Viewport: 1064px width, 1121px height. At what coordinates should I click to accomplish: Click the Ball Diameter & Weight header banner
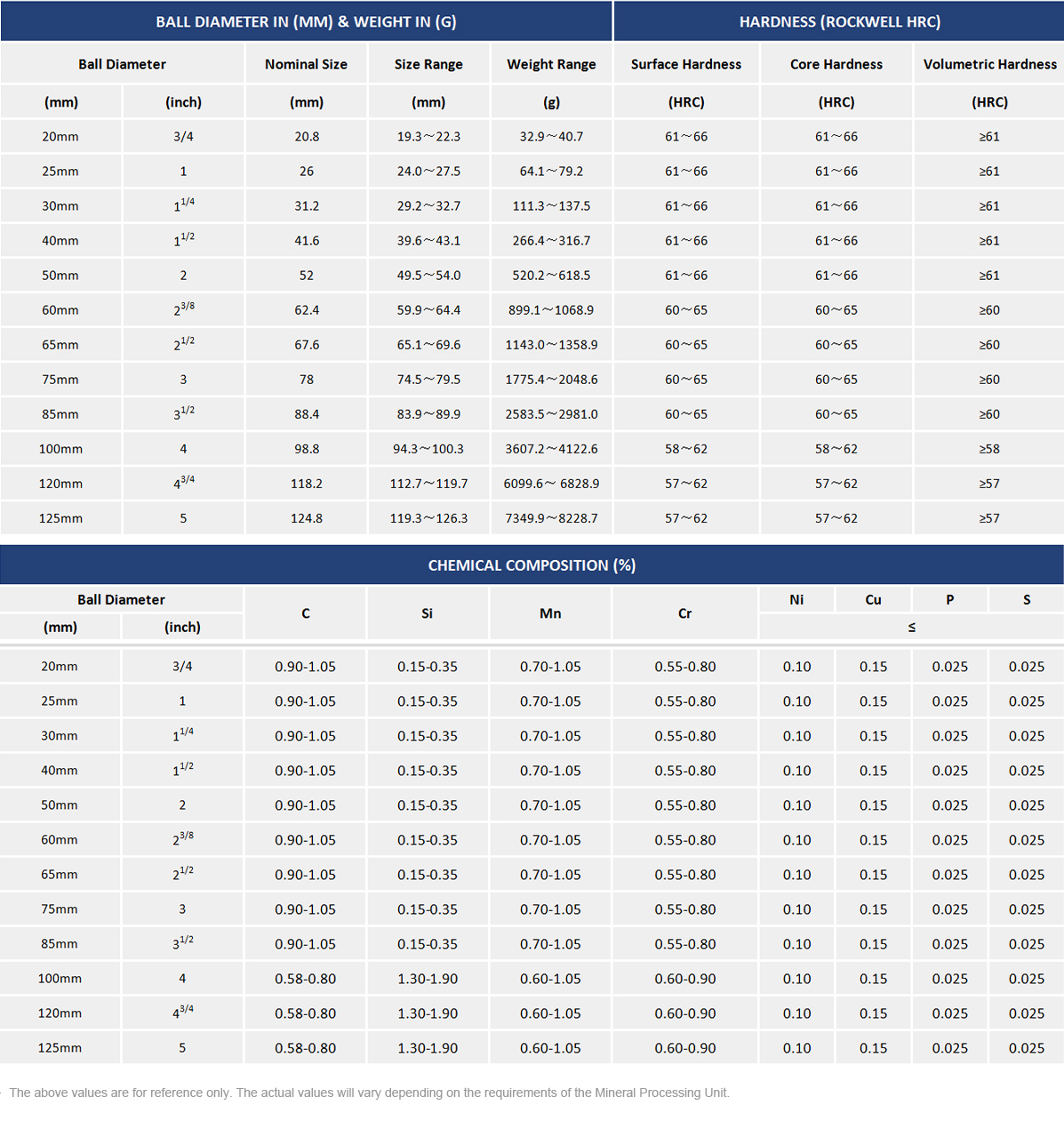tap(306, 21)
